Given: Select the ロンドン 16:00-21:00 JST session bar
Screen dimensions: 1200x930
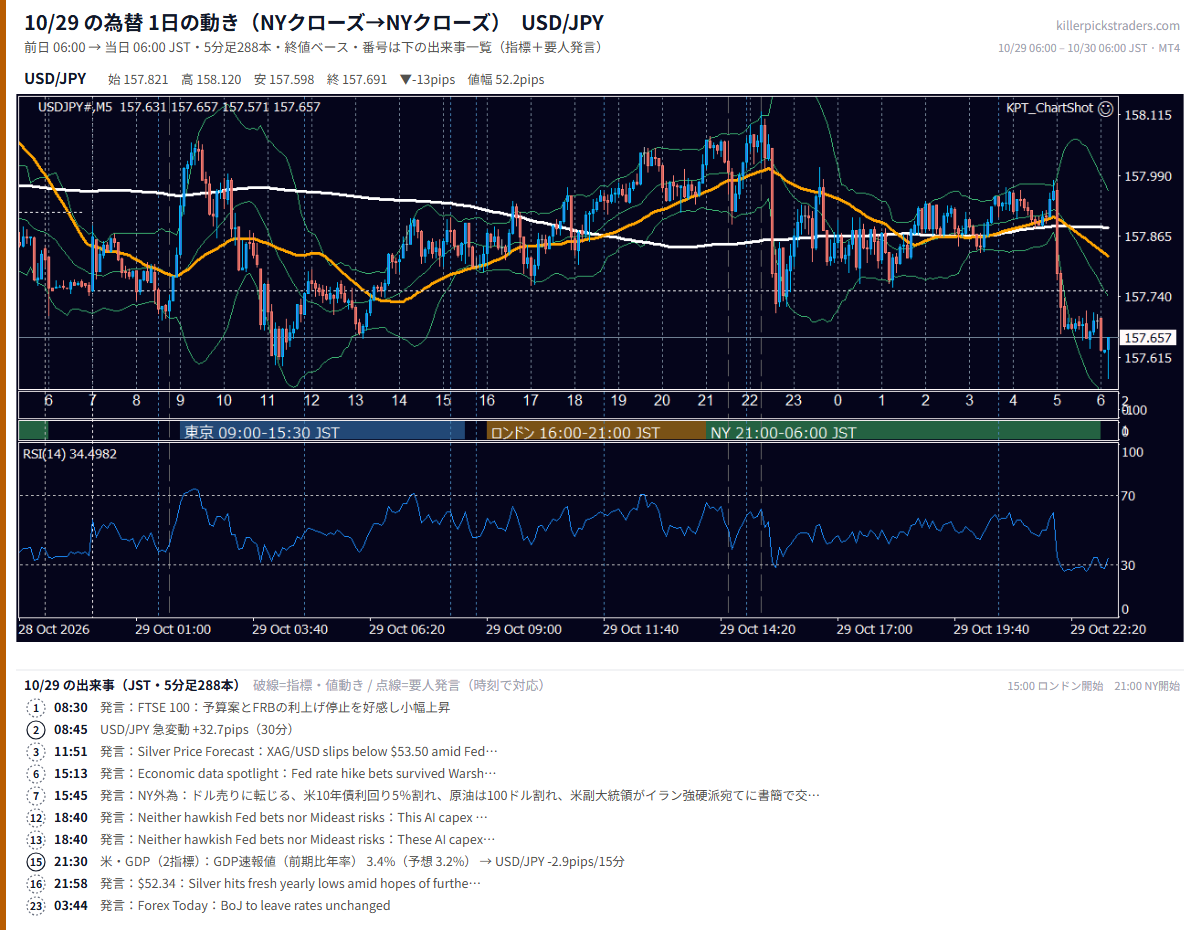Looking at the screenshot, I should click(x=596, y=432).
